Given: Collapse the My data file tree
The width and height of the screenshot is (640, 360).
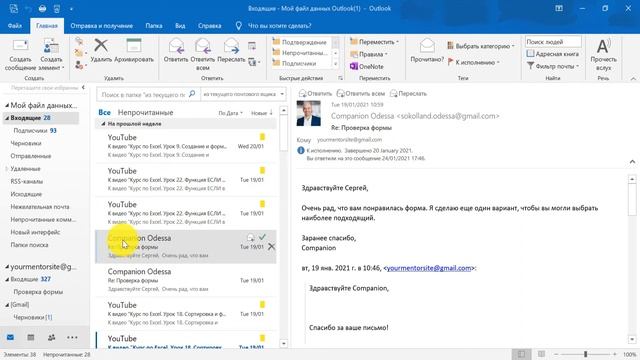Looking at the screenshot, I should click(7, 105).
